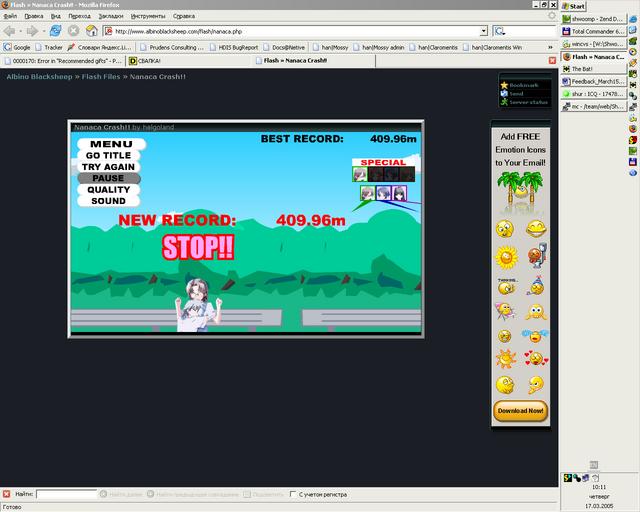Switch to wincvs taskbar item
Image resolution: width=640 pixels, height=512 pixels.
click(x=593, y=44)
